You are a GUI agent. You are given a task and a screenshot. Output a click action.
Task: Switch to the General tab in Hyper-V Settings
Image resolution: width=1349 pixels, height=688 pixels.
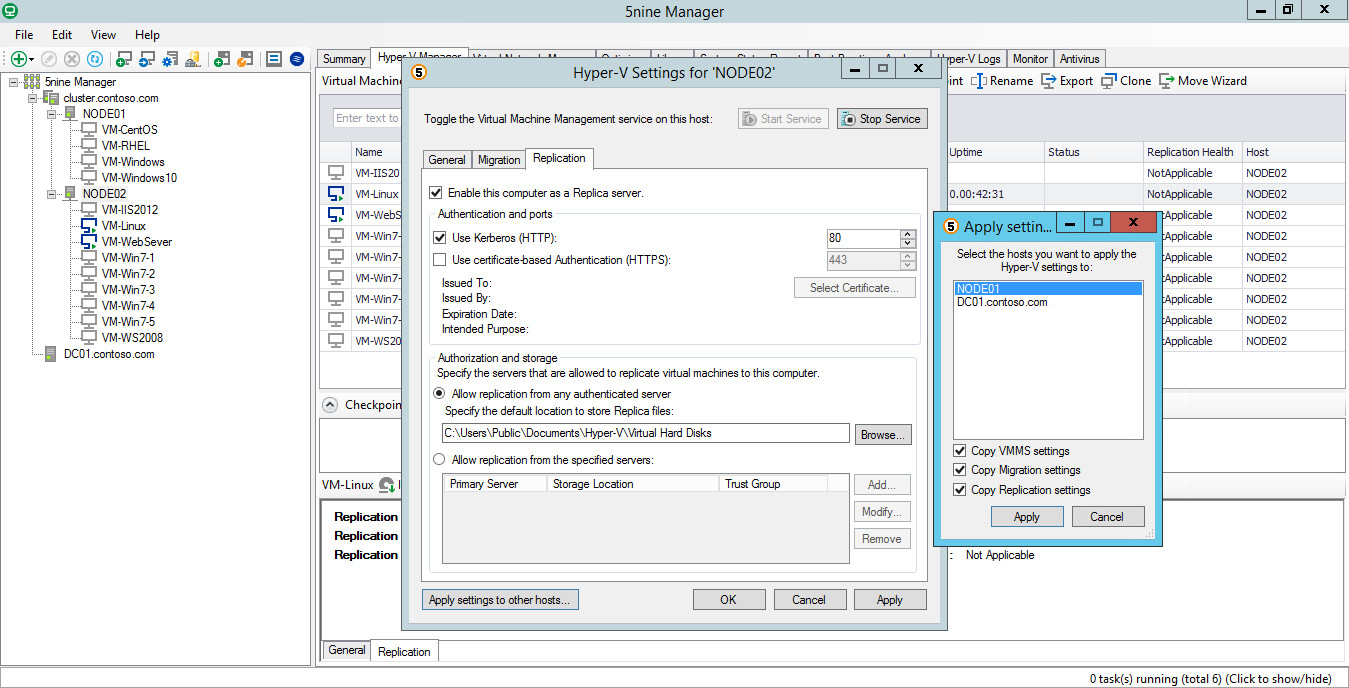(x=447, y=160)
